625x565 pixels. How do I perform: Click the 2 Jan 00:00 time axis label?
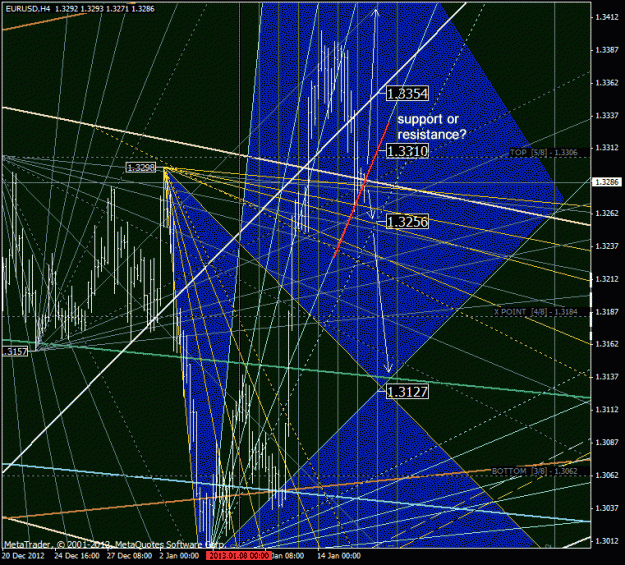(179, 556)
